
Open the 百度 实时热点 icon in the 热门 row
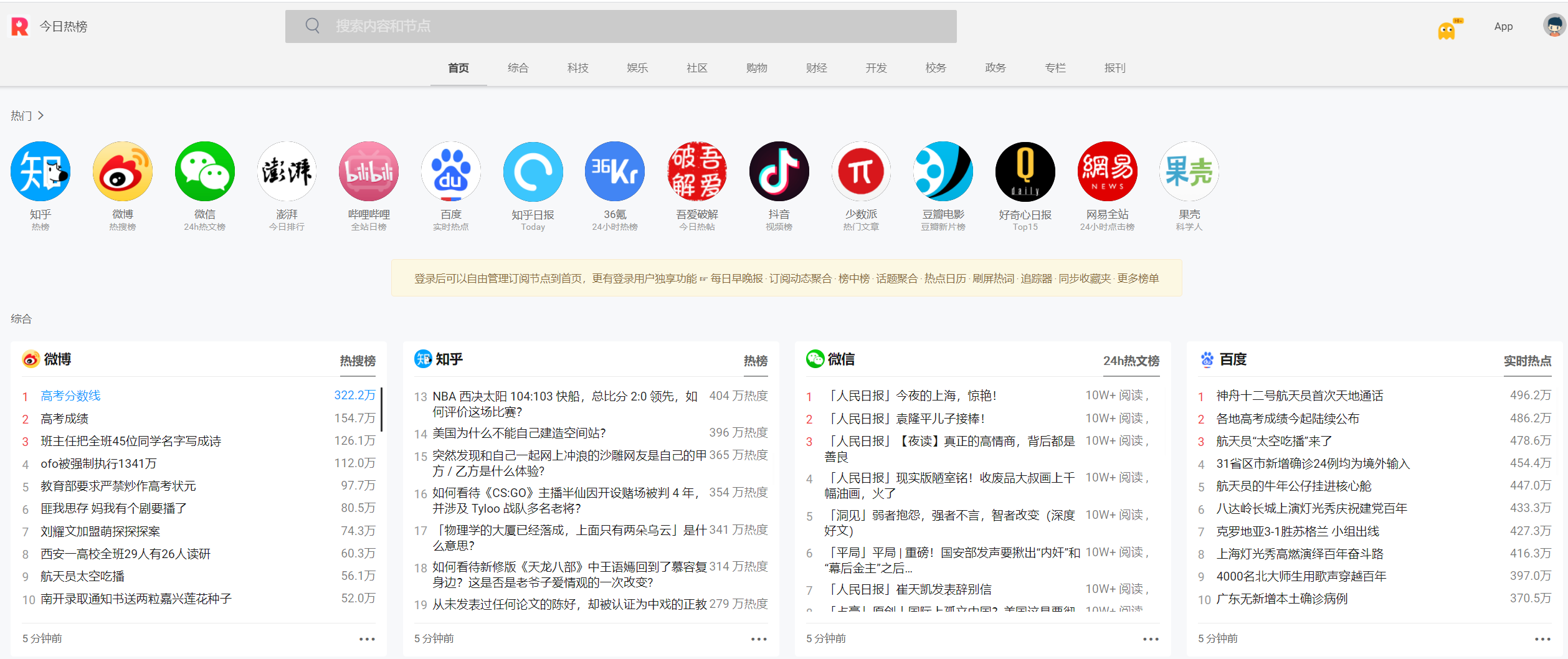tap(451, 171)
